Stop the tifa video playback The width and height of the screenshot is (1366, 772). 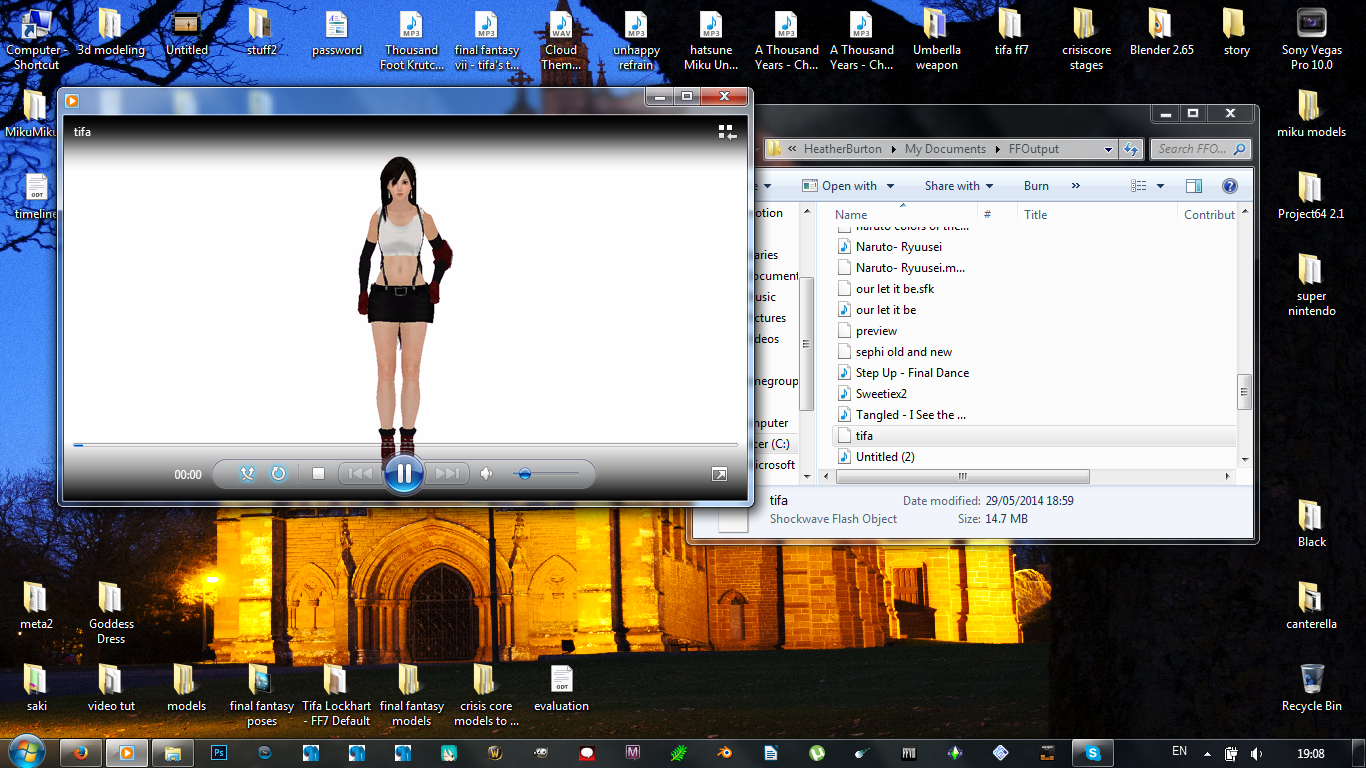tap(318, 474)
